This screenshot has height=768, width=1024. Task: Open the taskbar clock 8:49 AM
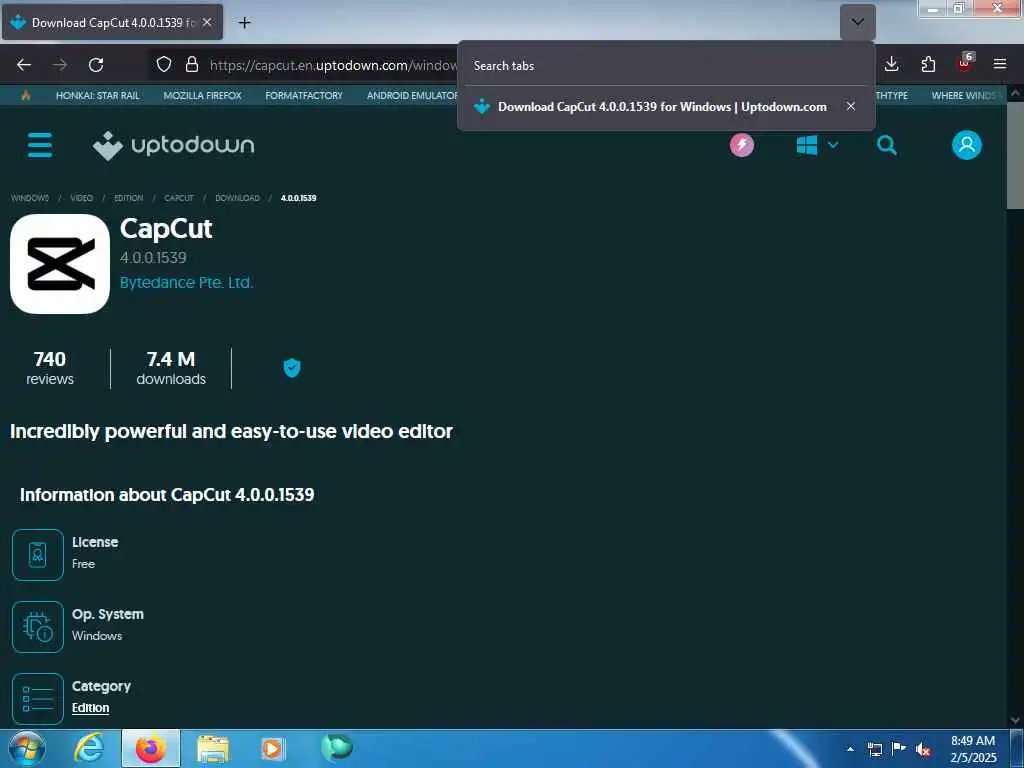pyautogui.click(x=972, y=749)
